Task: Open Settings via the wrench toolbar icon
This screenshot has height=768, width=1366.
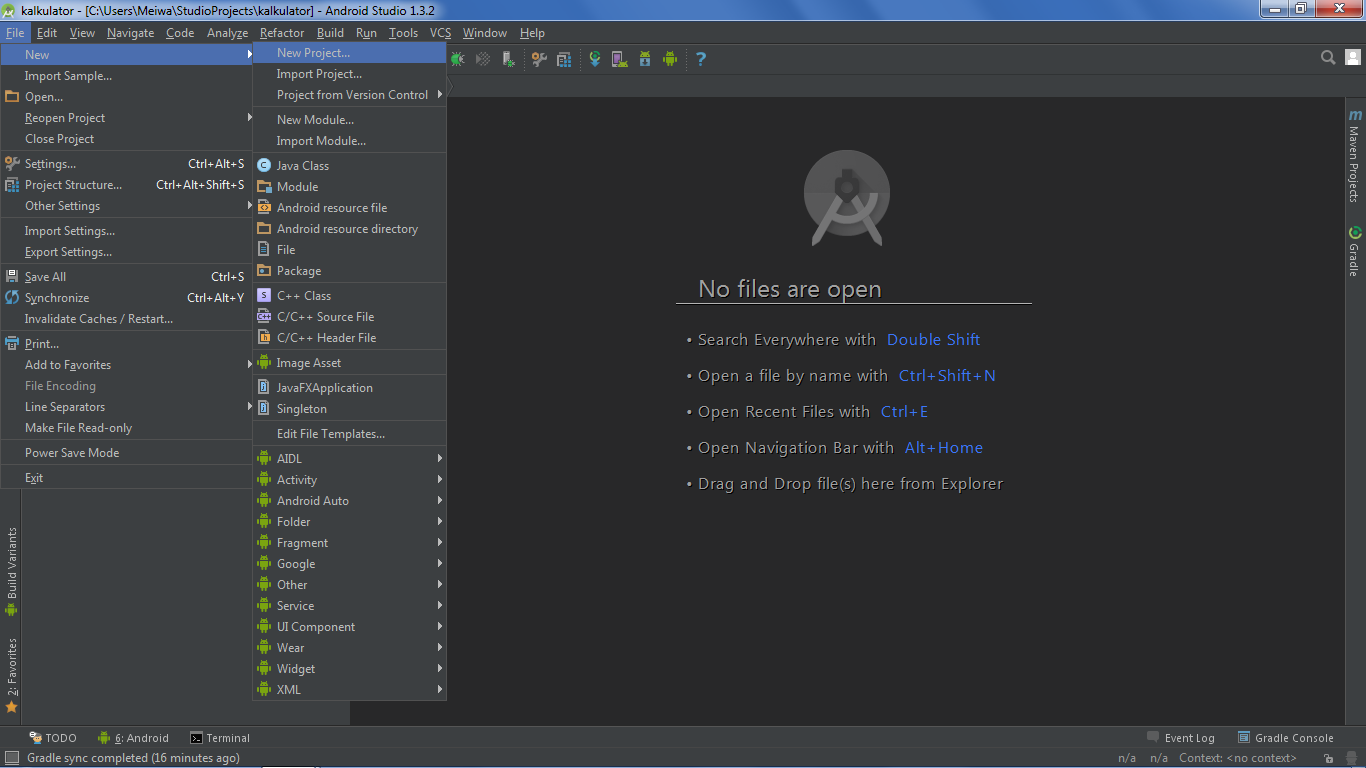Action: [539, 59]
